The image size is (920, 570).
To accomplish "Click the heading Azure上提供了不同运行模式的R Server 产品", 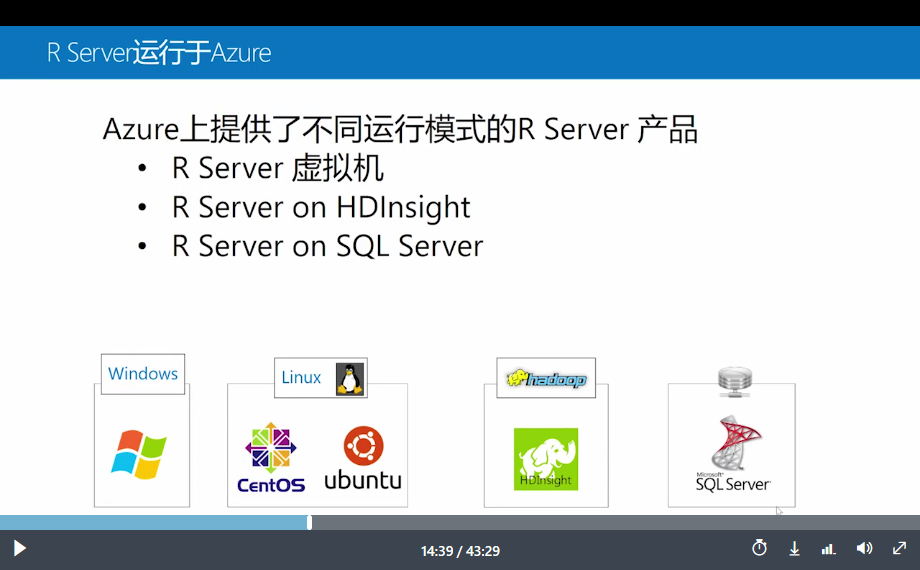I will click(x=400, y=129).
